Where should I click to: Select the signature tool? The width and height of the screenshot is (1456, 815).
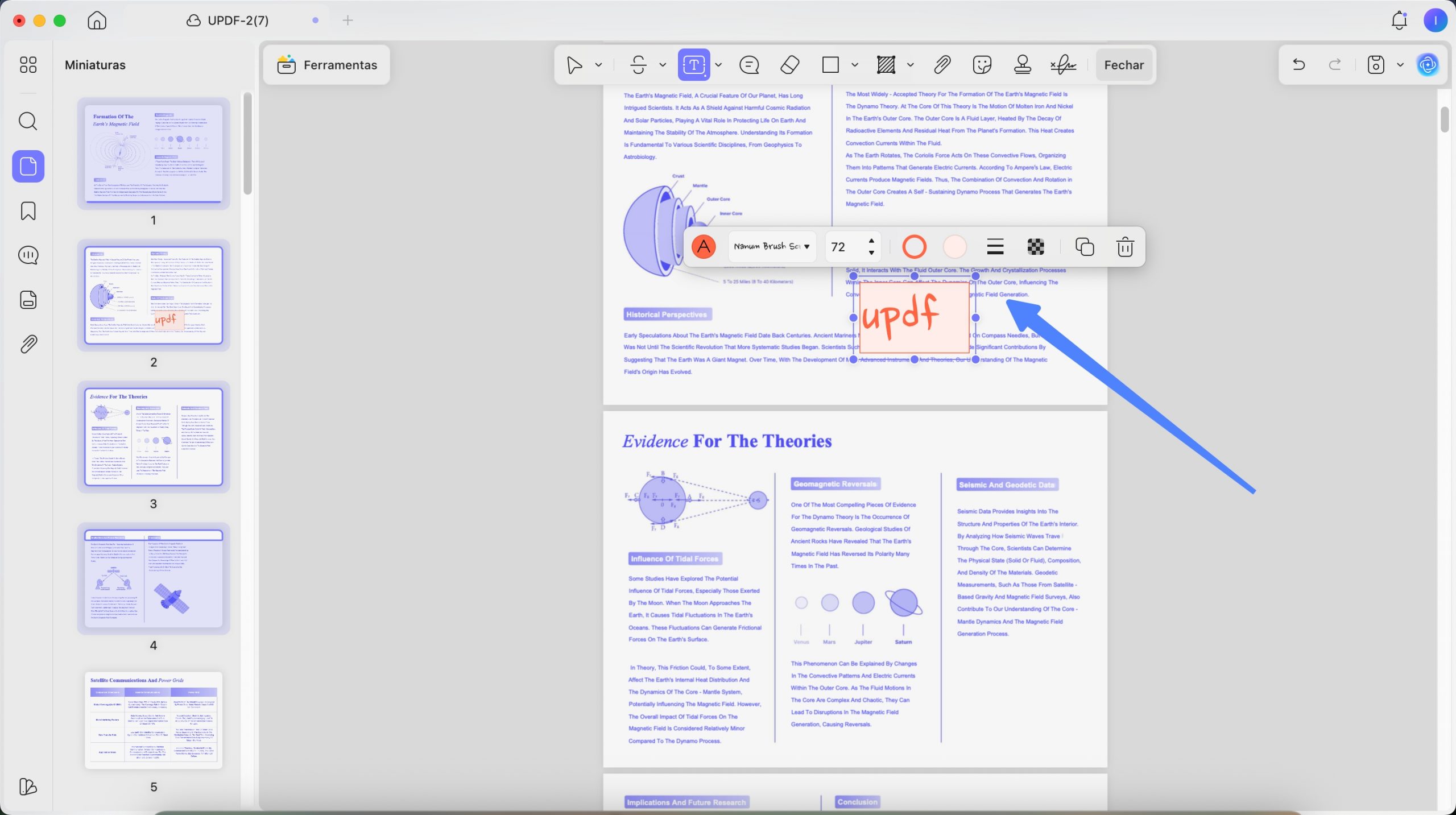(1063, 65)
